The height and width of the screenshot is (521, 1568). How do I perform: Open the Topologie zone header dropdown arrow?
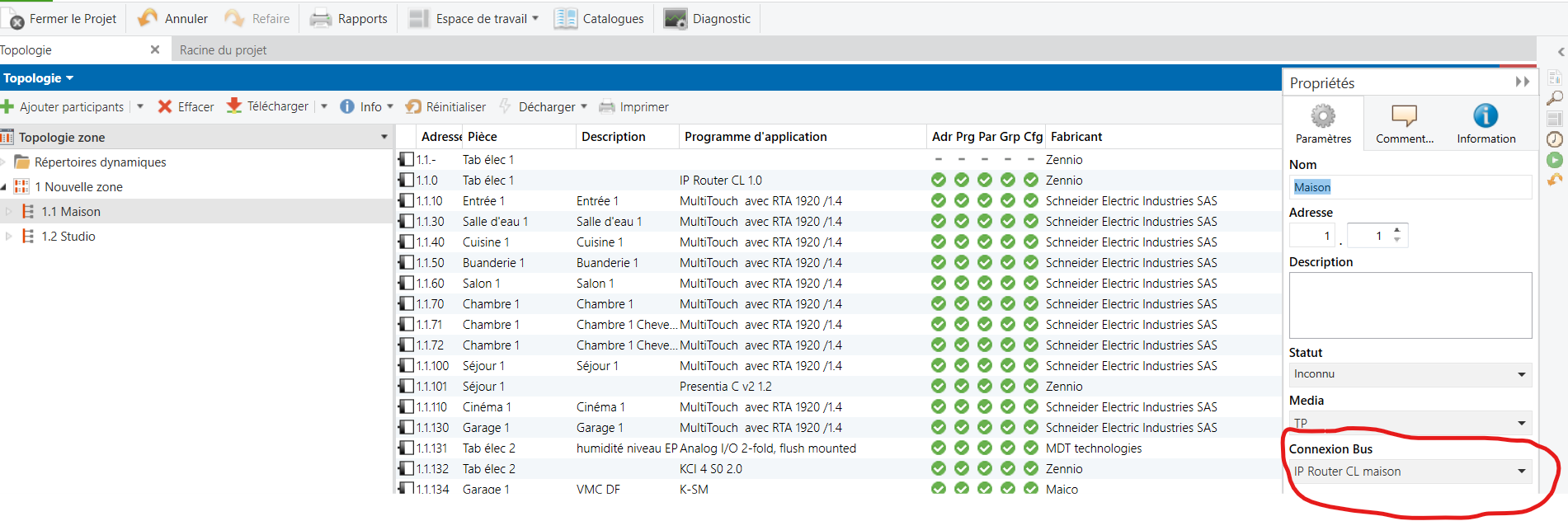[384, 137]
